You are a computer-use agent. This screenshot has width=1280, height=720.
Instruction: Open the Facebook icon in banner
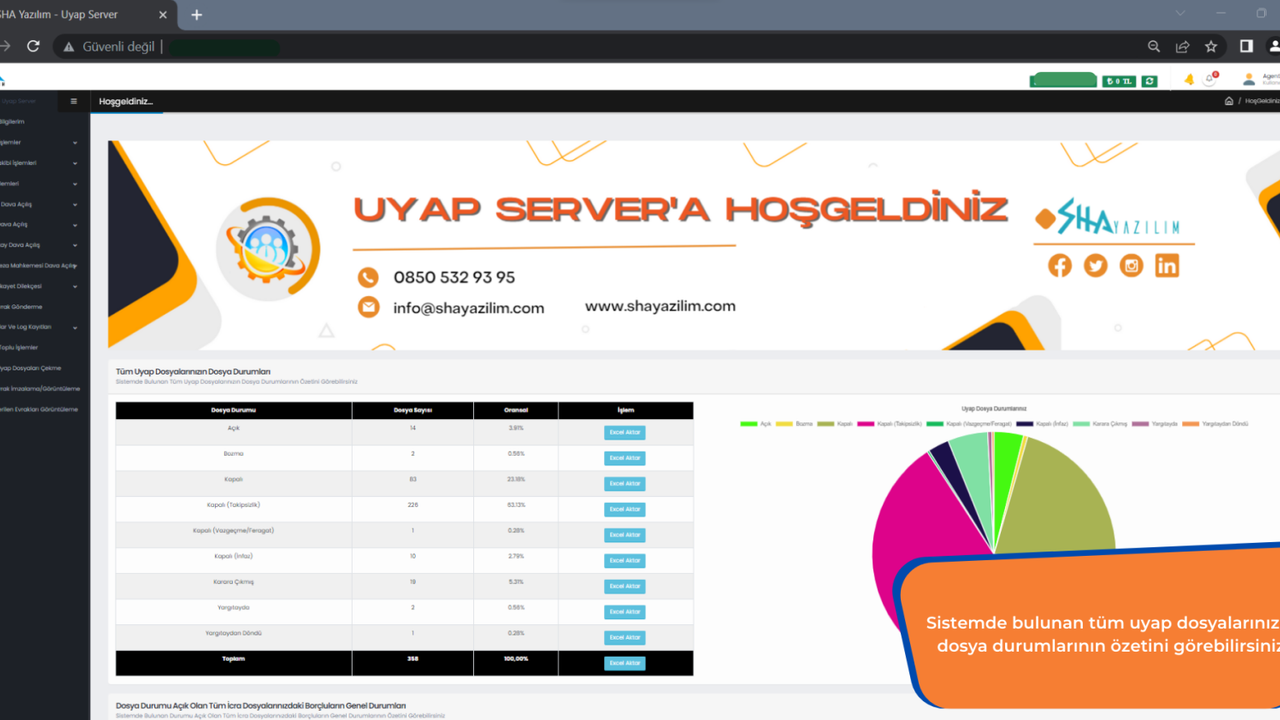[x=1060, y=265]
